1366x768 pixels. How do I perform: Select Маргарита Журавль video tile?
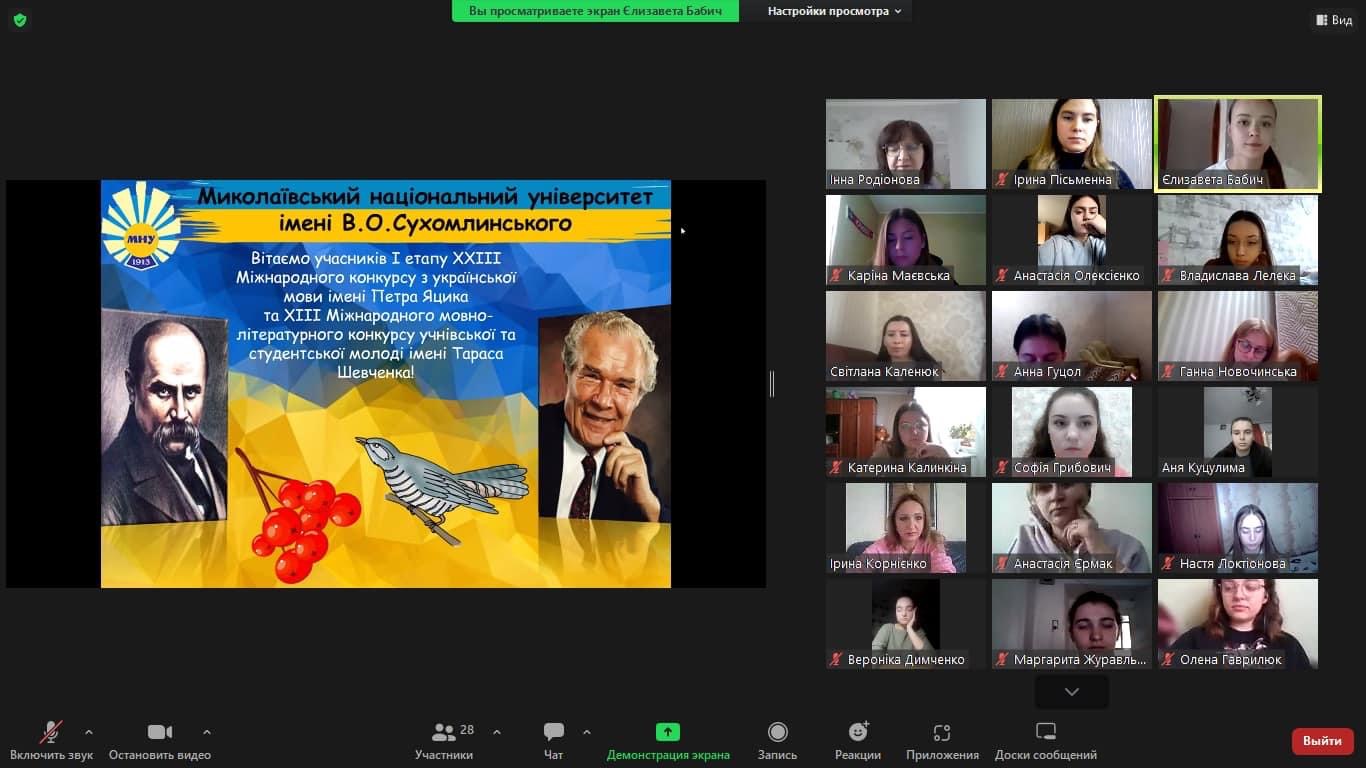pyautogui.click(x=1072, y=624)
